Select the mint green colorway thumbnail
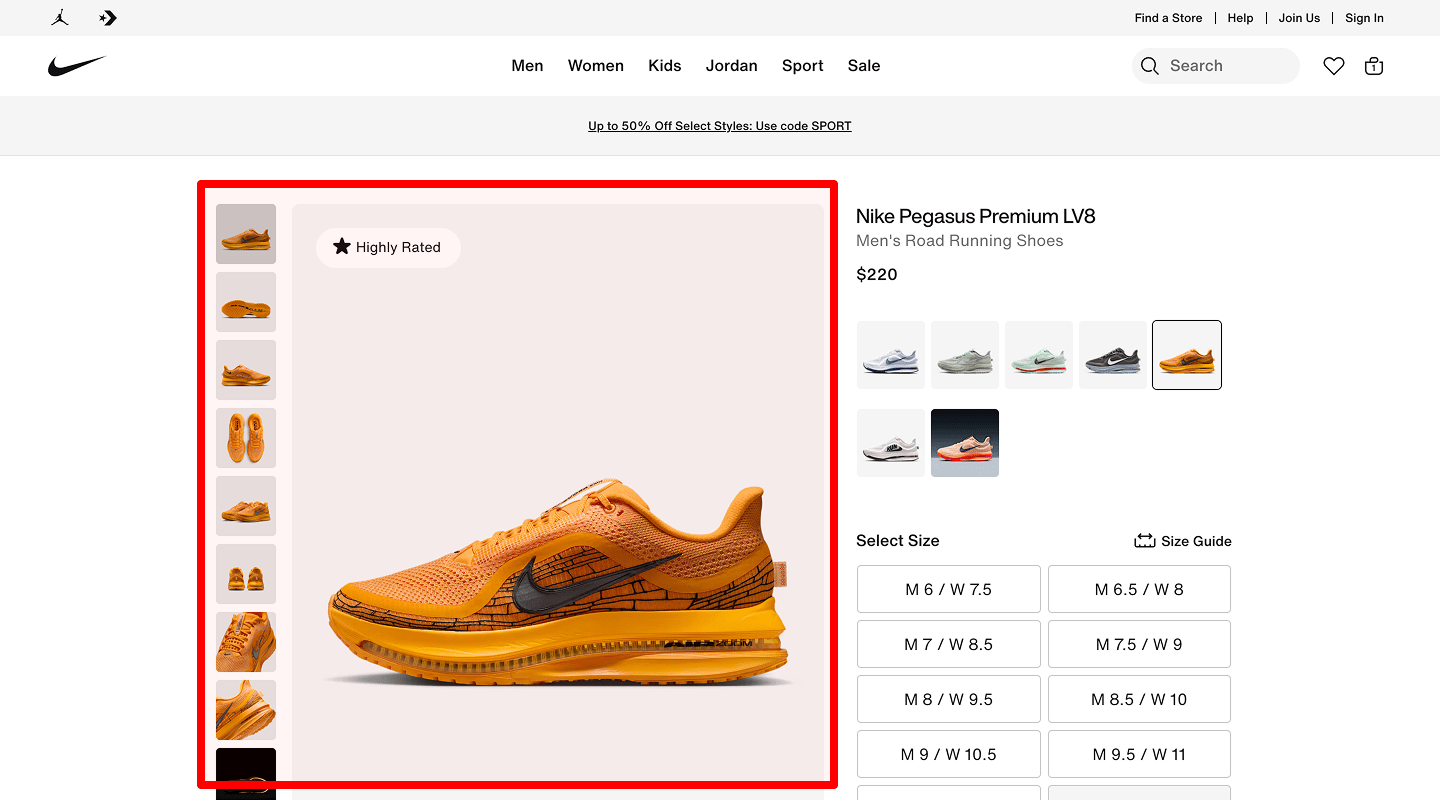The width and height of the screenshot is (1440, 800). point(1039,355)
